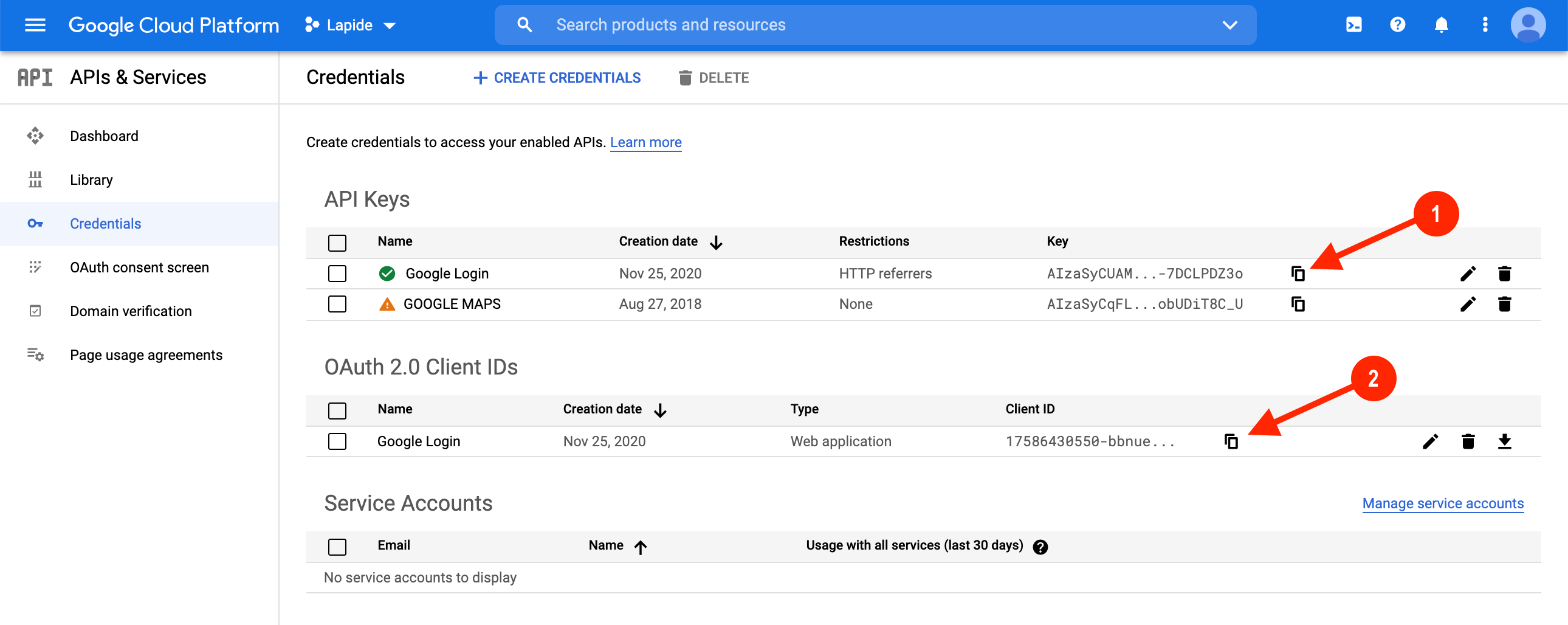Screen dimensions: 1568x625
Task: Open the hamburger navigation menu
Action: coord(35,25)
